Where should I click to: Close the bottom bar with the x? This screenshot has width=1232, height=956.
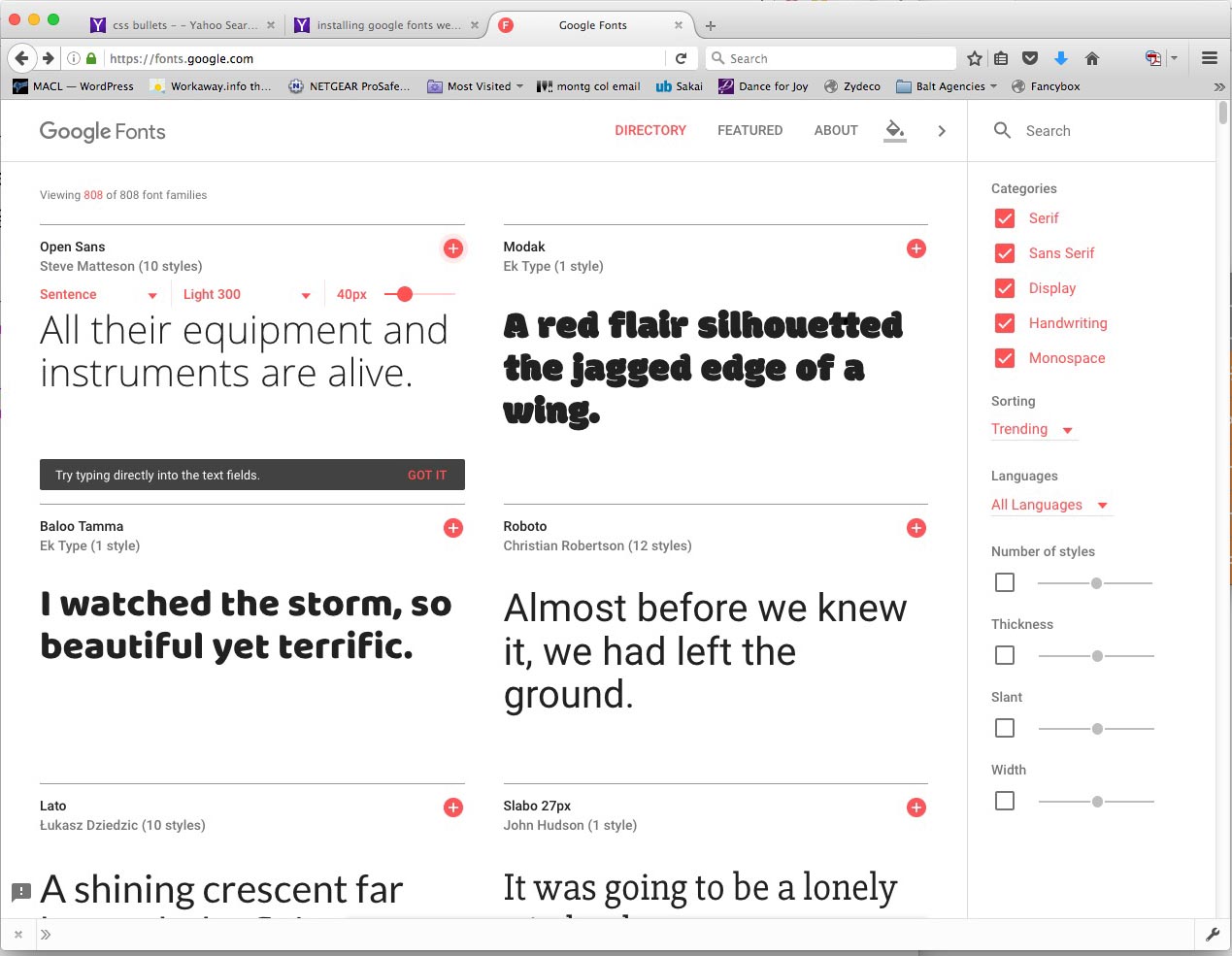pos(18,935)
